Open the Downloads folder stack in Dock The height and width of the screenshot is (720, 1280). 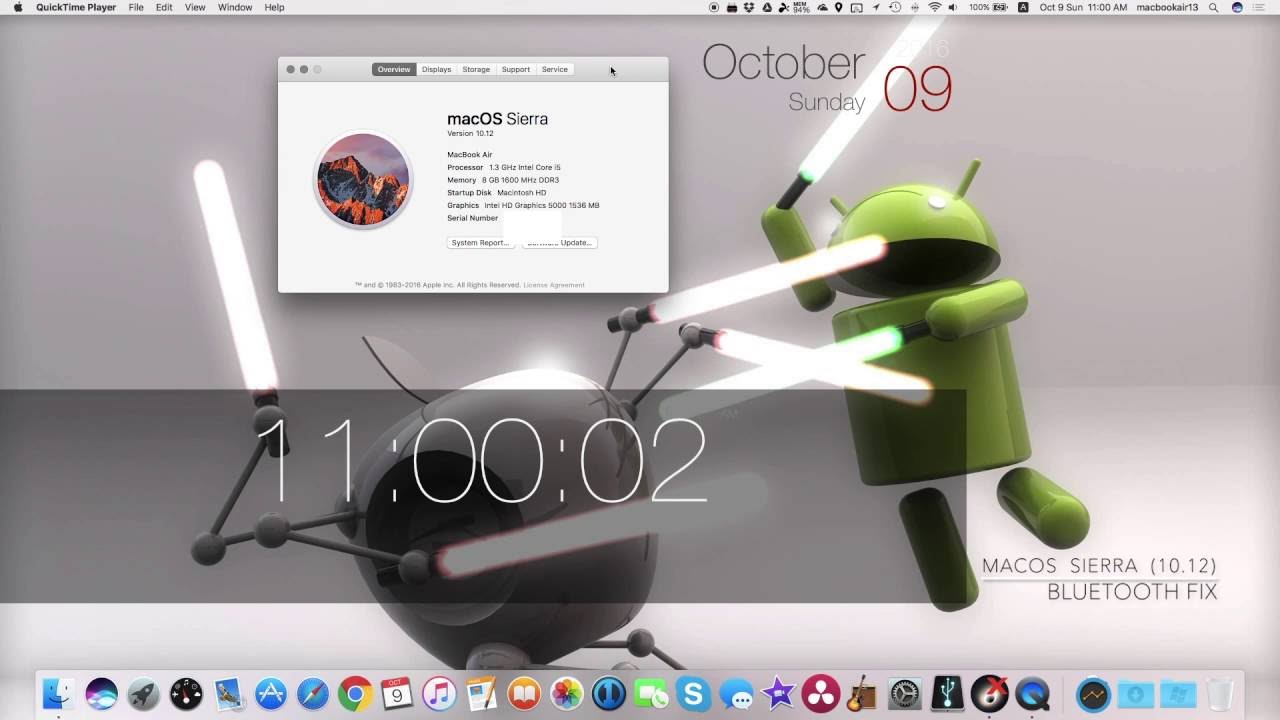point(1136,694)
